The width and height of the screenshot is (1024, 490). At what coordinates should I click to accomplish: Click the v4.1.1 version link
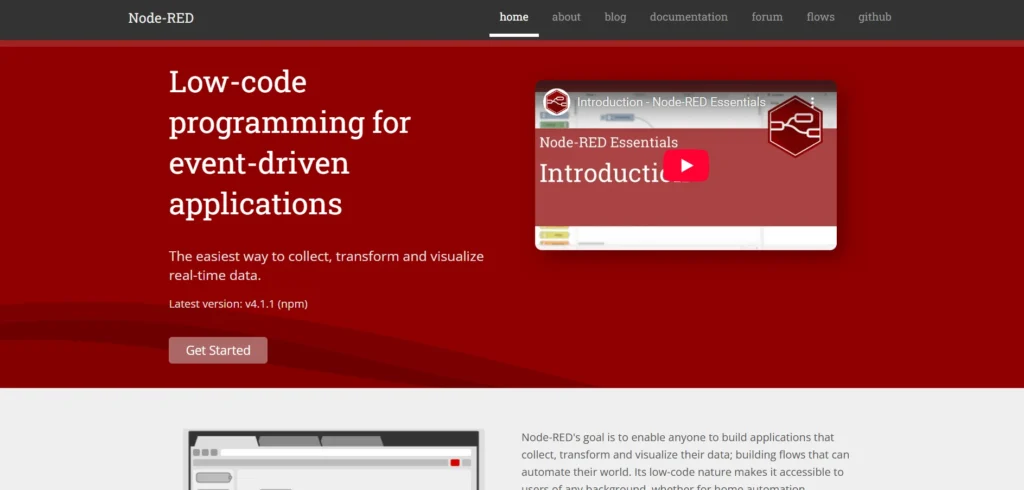(x=260, y=304)
